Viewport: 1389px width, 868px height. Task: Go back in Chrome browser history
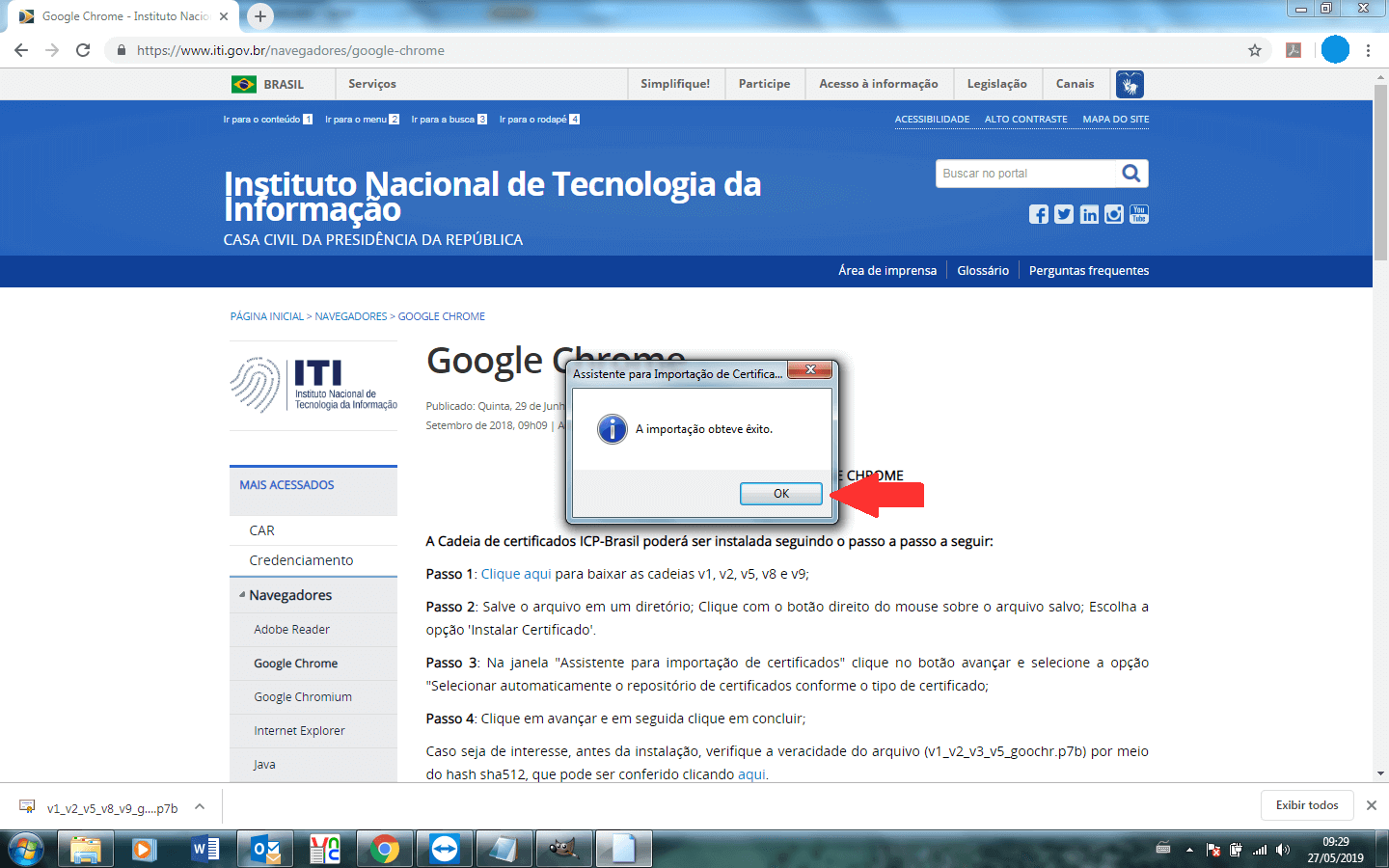pos(21,50)
